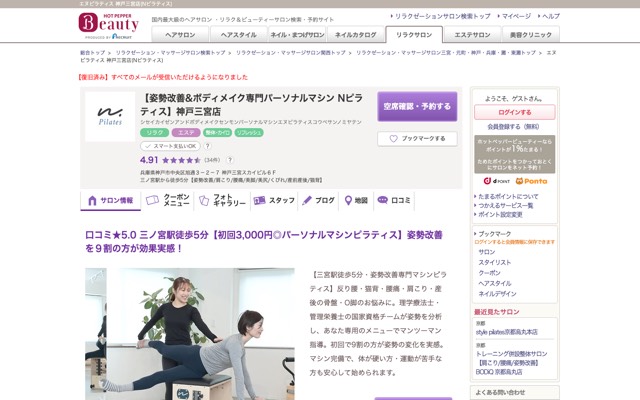Open ポイント設定変更 link
The height and width of the screenshot is (400, 640).
pos(500,214)
